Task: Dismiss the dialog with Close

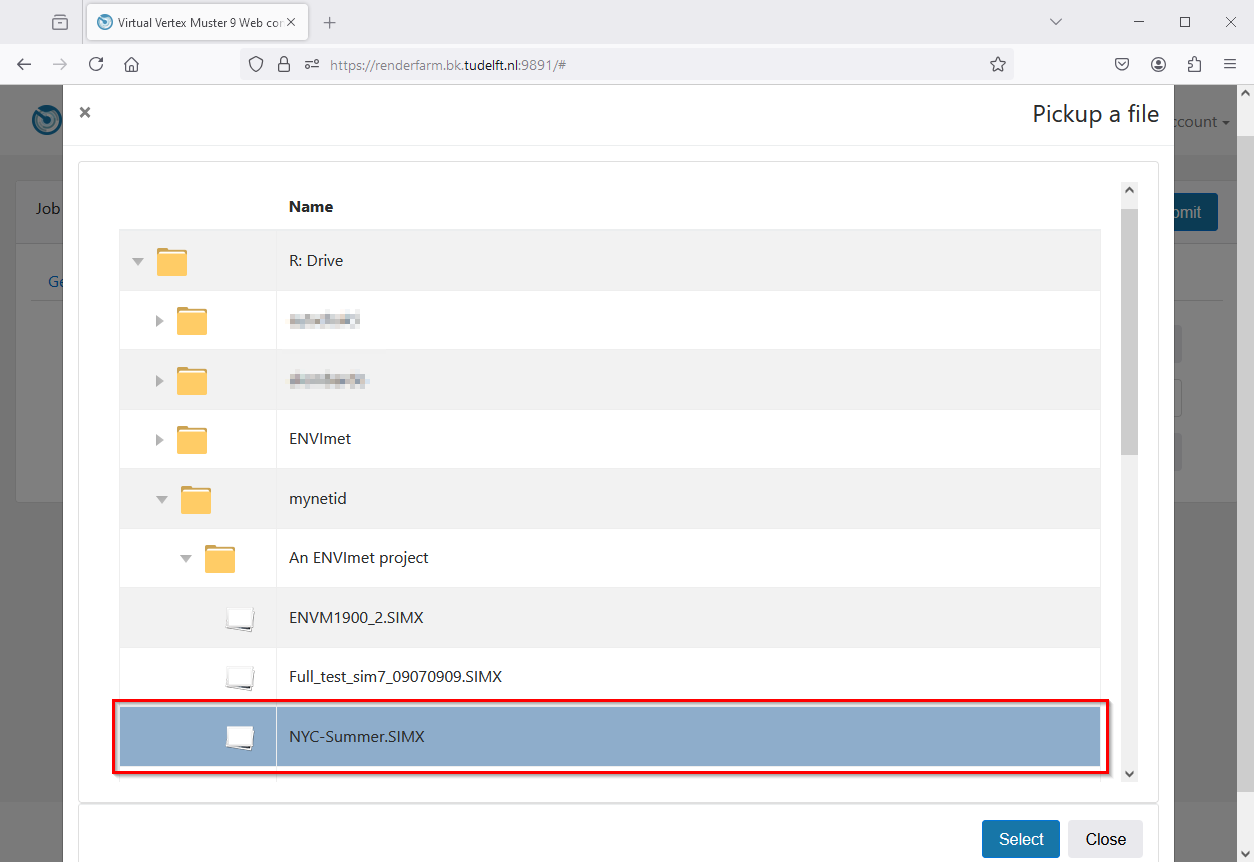Action: (1104, 838)
